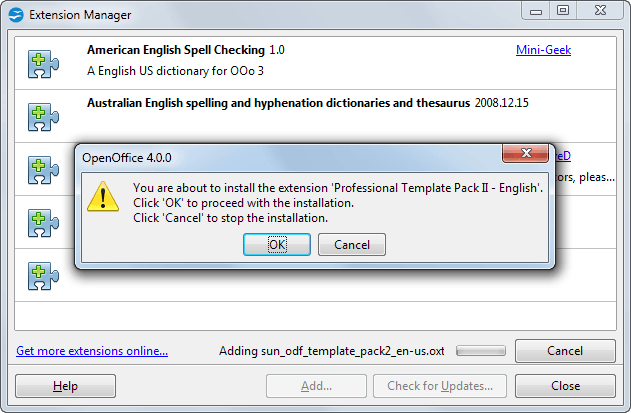Image resolution: width=631 pixels, height=413 pixels.
Task: Minimize the Extension Manager window
Action: 536,11
